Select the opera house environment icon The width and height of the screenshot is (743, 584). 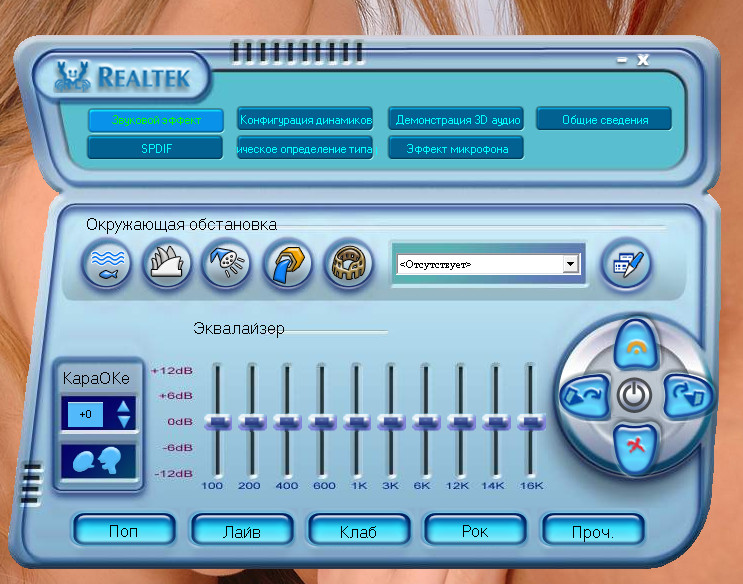[167, 264]
